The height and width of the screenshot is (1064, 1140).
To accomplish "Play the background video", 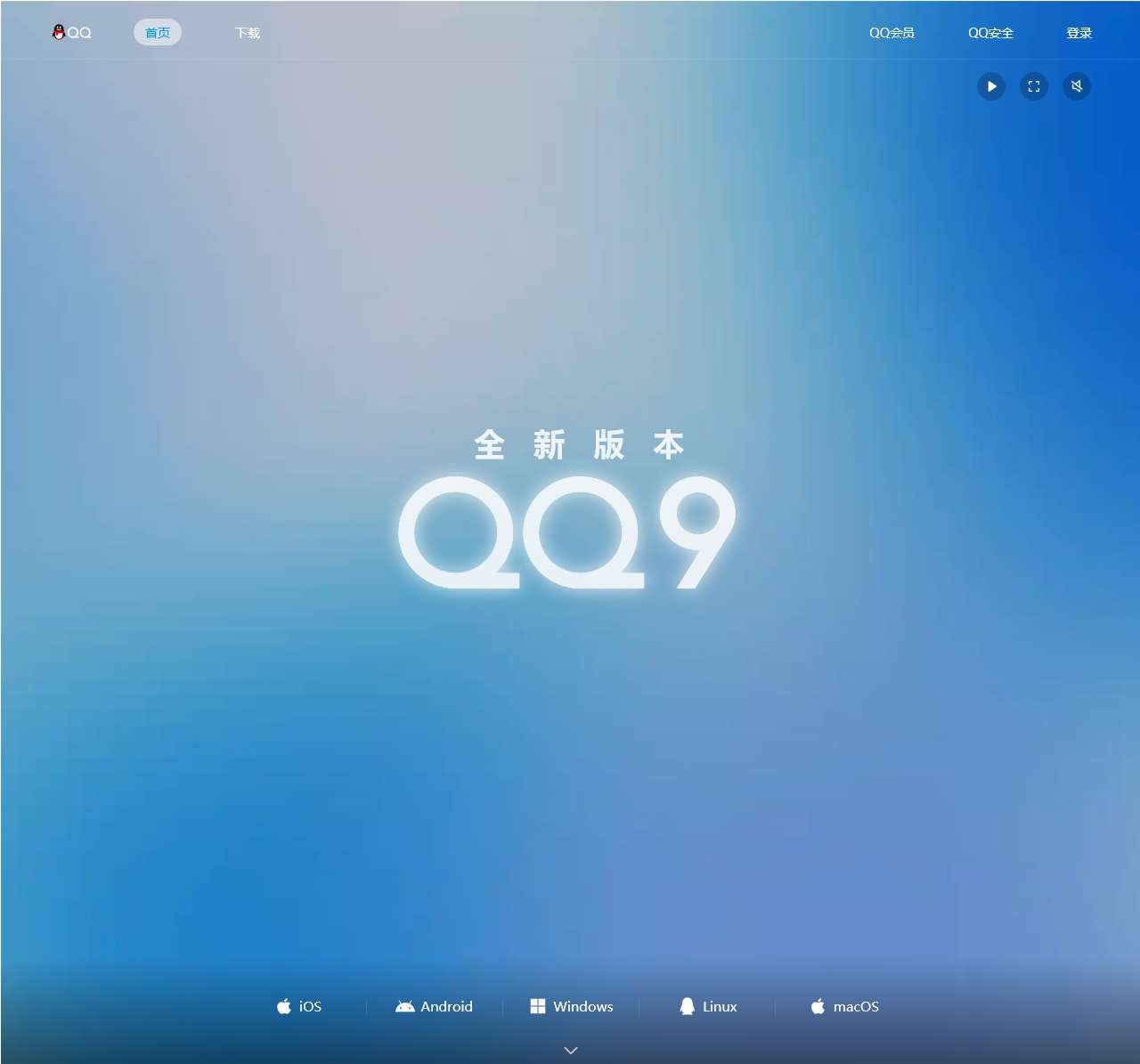I will pos(991,86).
